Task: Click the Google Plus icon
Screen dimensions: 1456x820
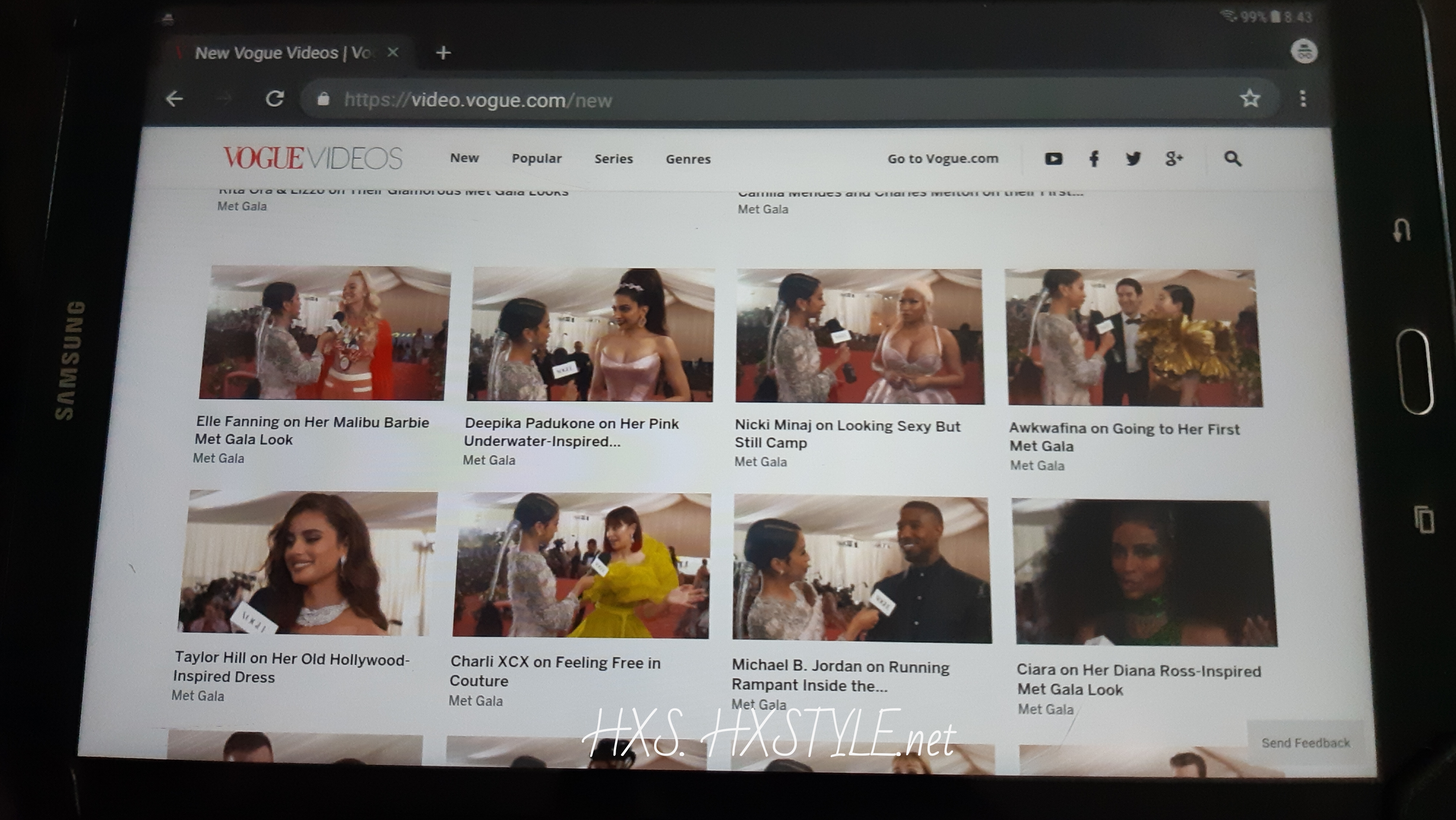Action: point(1174,159)
